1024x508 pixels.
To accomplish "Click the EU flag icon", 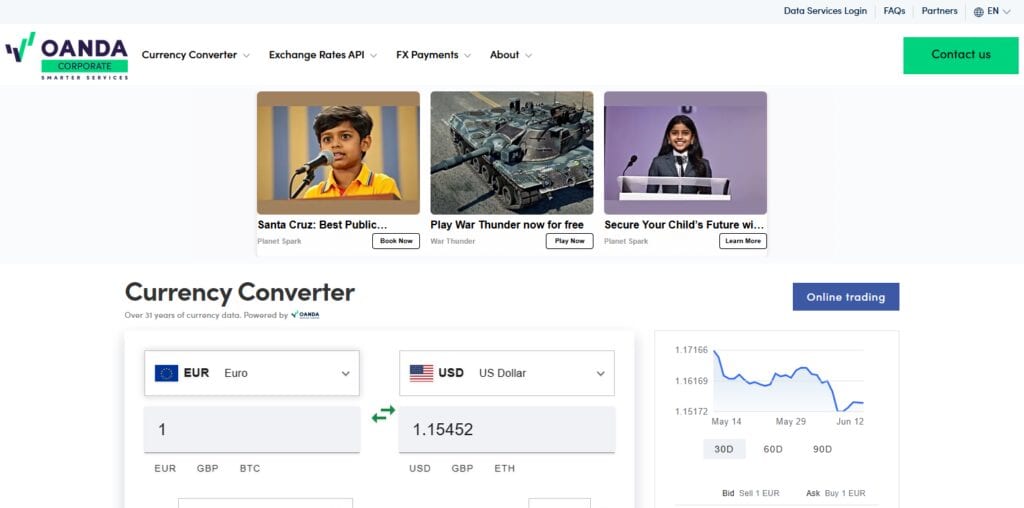I will (167, 373).
